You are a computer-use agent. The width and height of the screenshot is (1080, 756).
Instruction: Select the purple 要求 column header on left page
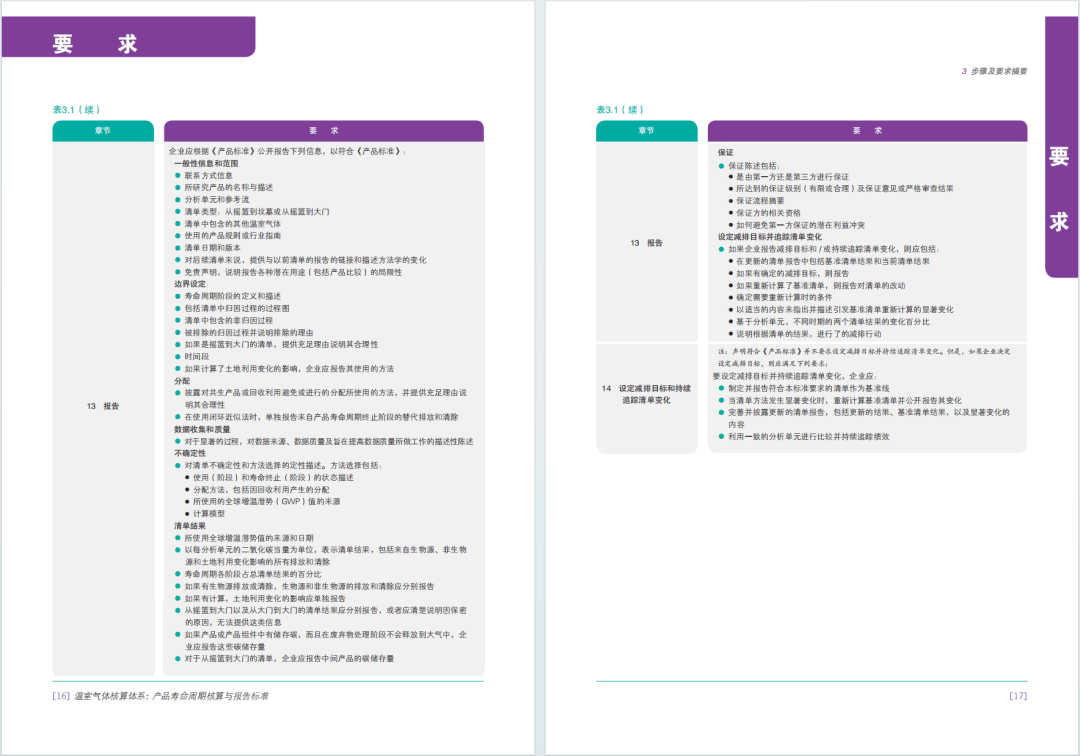(x=323, y=131)
